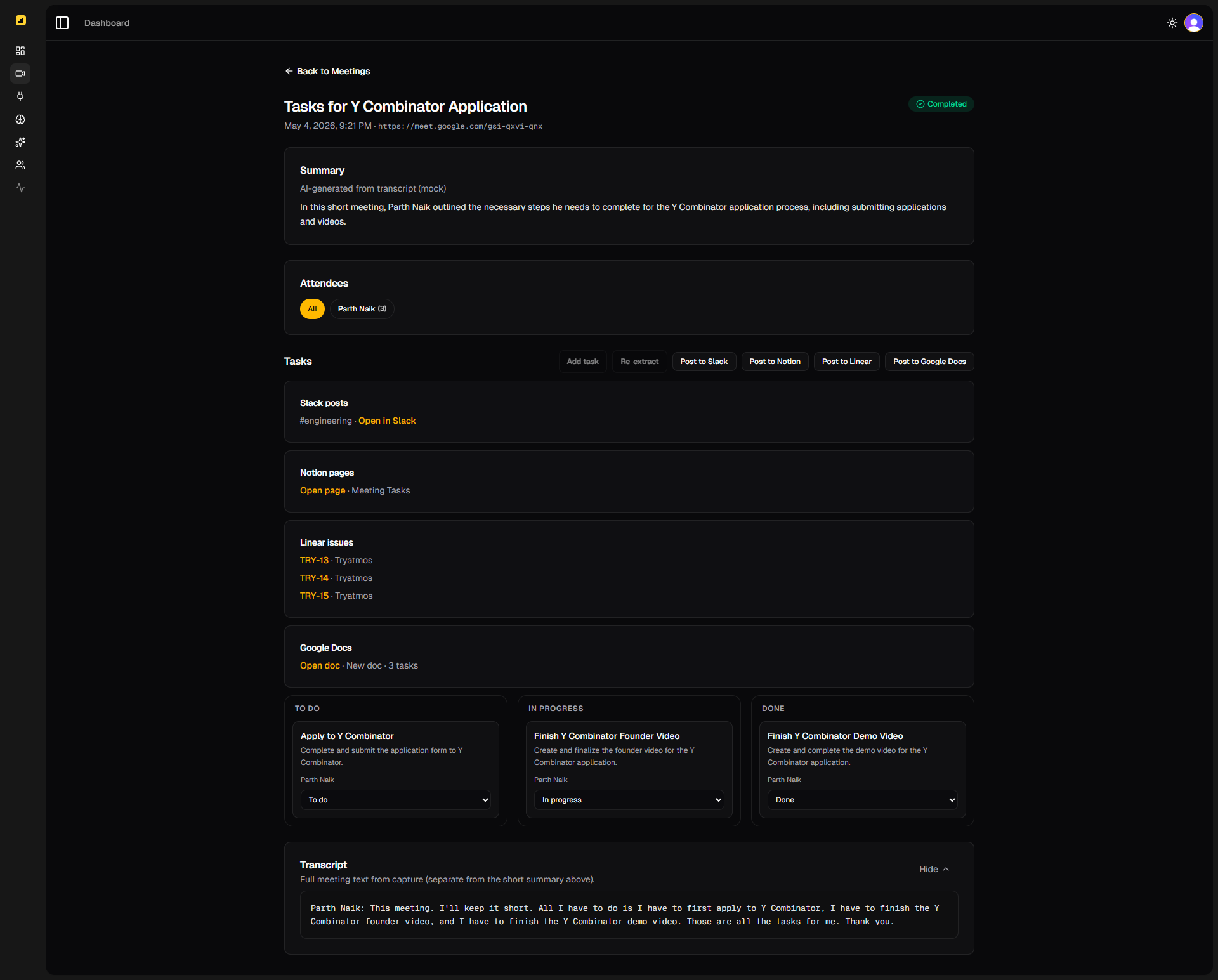This screenshot has height=980, width=1218.
Task: Click Post to Slack
Action: click(x=704, y=362)
